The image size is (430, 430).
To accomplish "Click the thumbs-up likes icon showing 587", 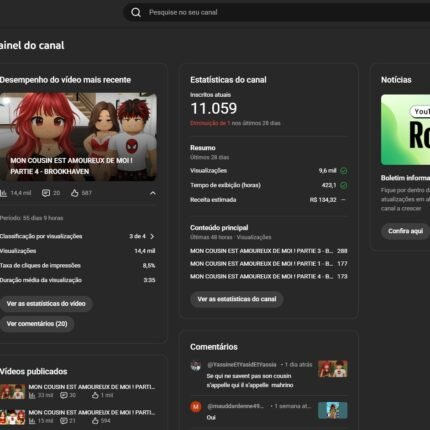I will click(75, 193).
